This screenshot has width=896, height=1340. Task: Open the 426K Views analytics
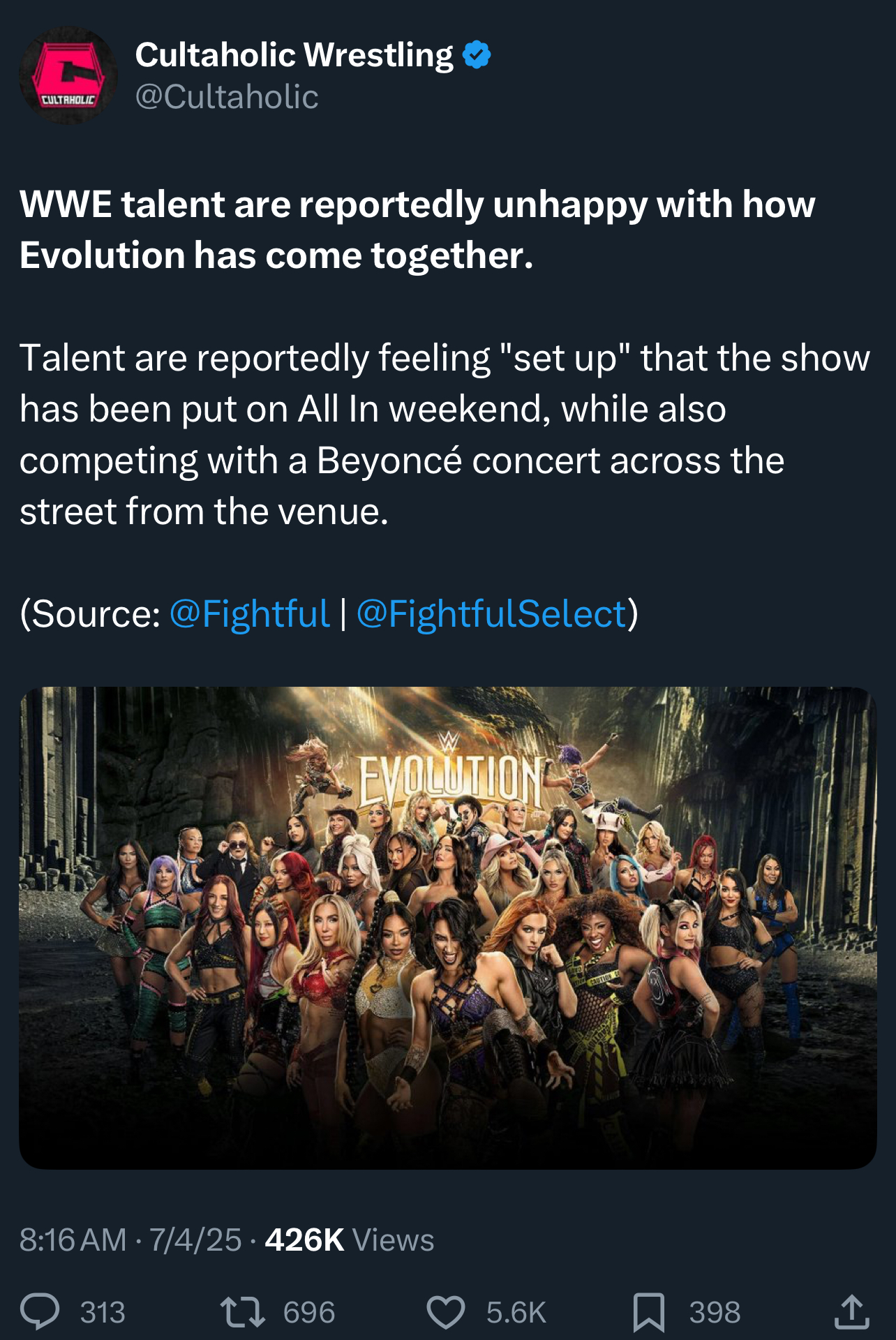click(350, 1240)
